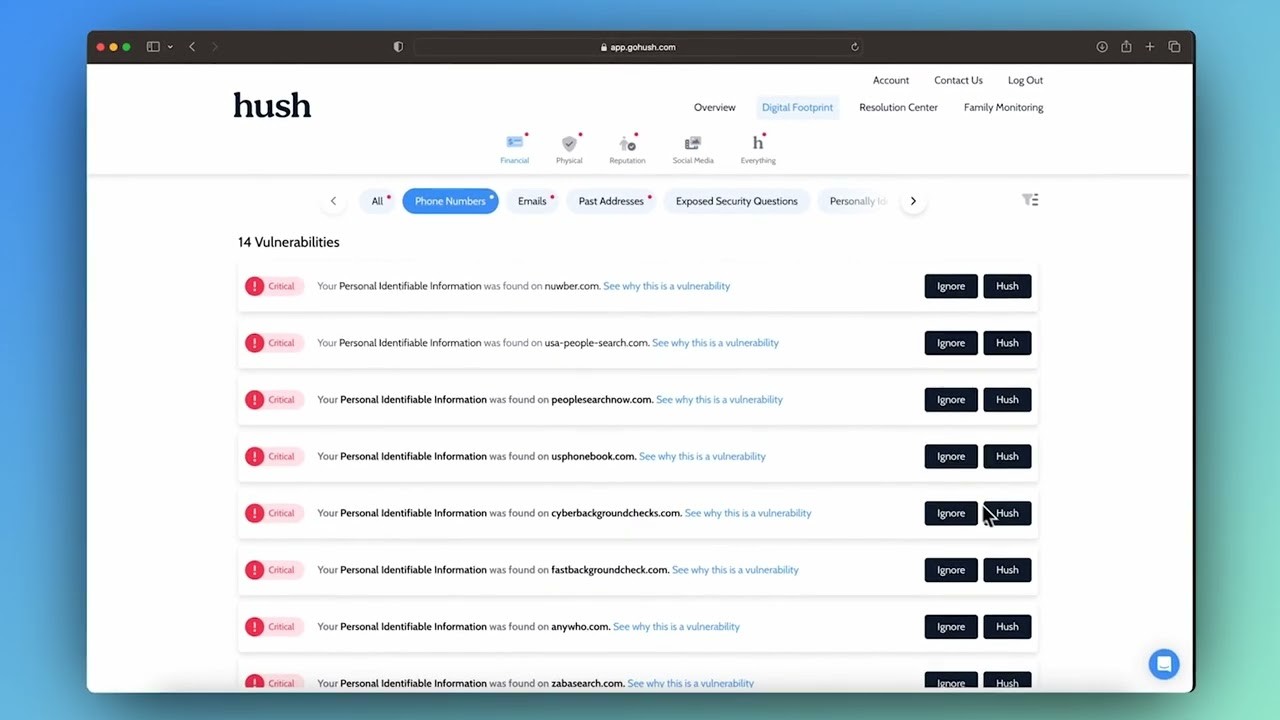See why cyberbackgroundchecks.com is a vulnerability
Image resolution: width=1280 pixels, height=720 pixels.
tap(748, 513)
